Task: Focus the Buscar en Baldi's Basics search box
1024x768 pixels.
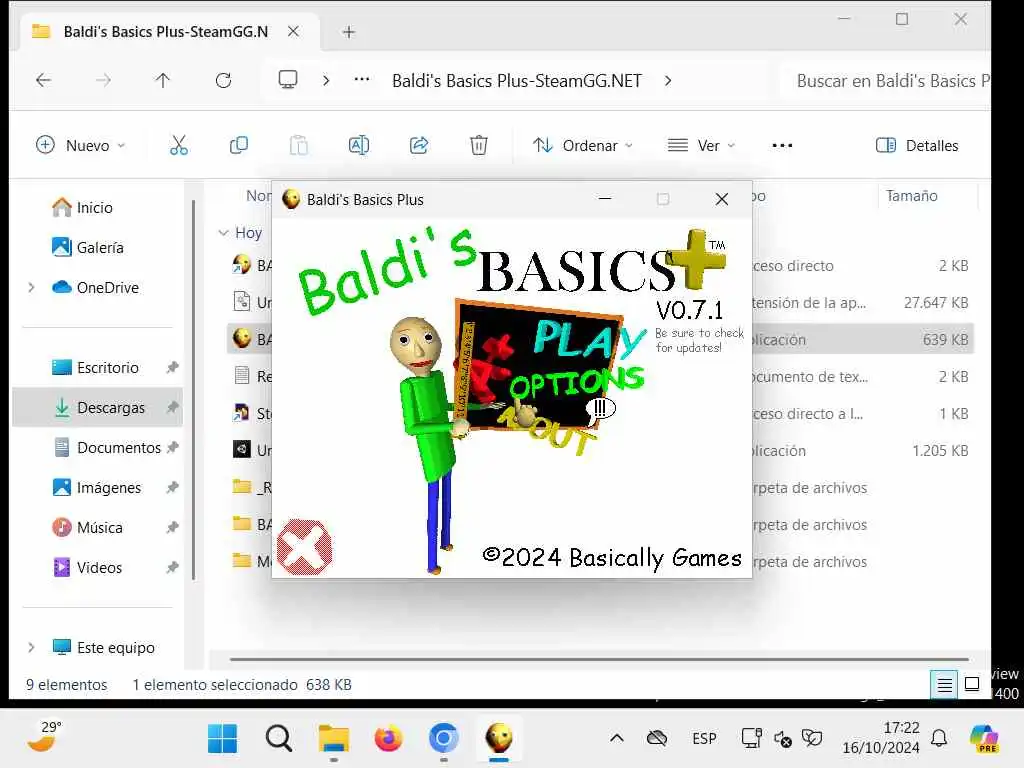Action: [886, 80]
